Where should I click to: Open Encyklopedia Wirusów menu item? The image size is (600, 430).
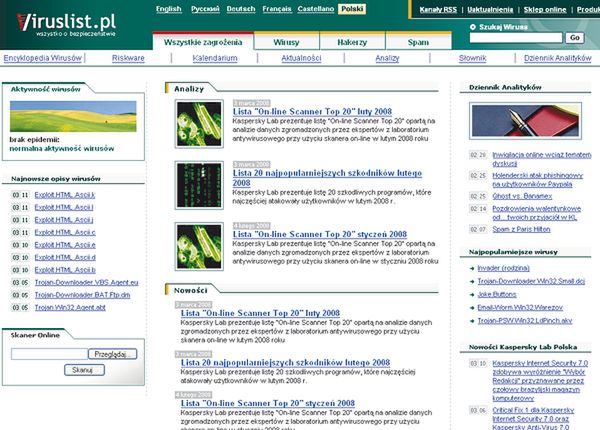pyautogui.click(x=42, y=58)
